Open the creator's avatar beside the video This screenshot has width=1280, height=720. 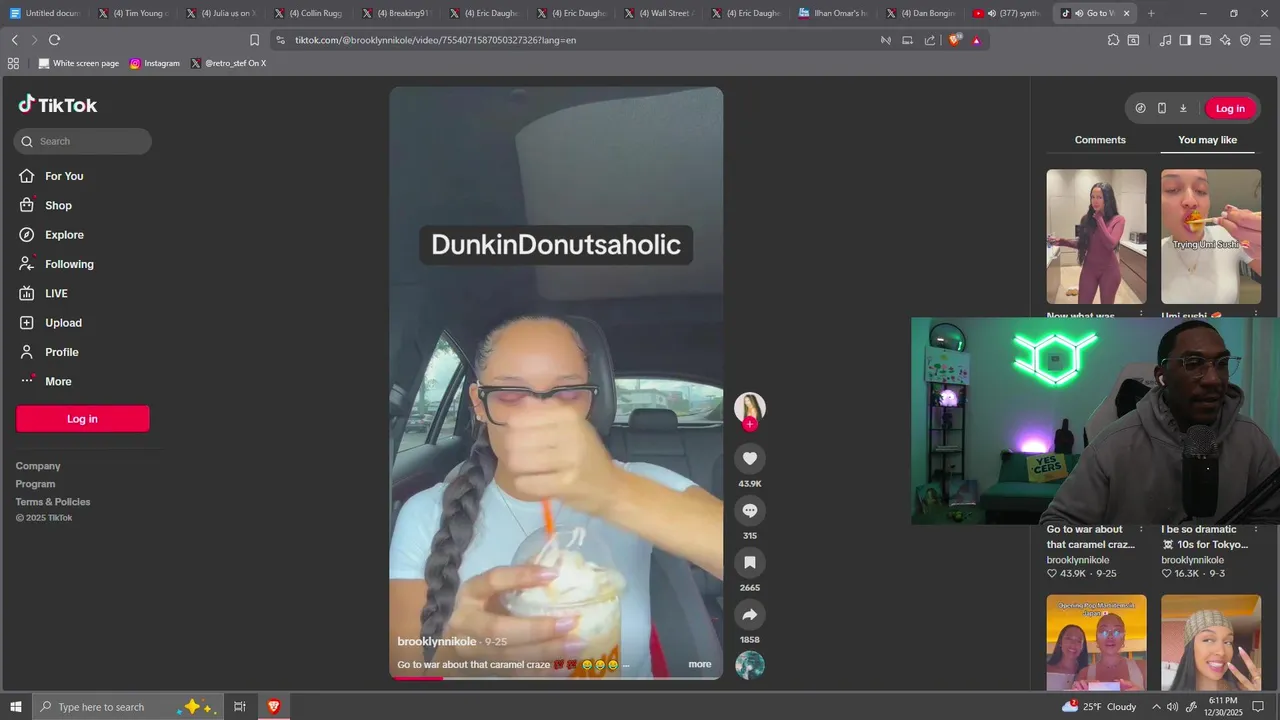click(x=750, y=407)
